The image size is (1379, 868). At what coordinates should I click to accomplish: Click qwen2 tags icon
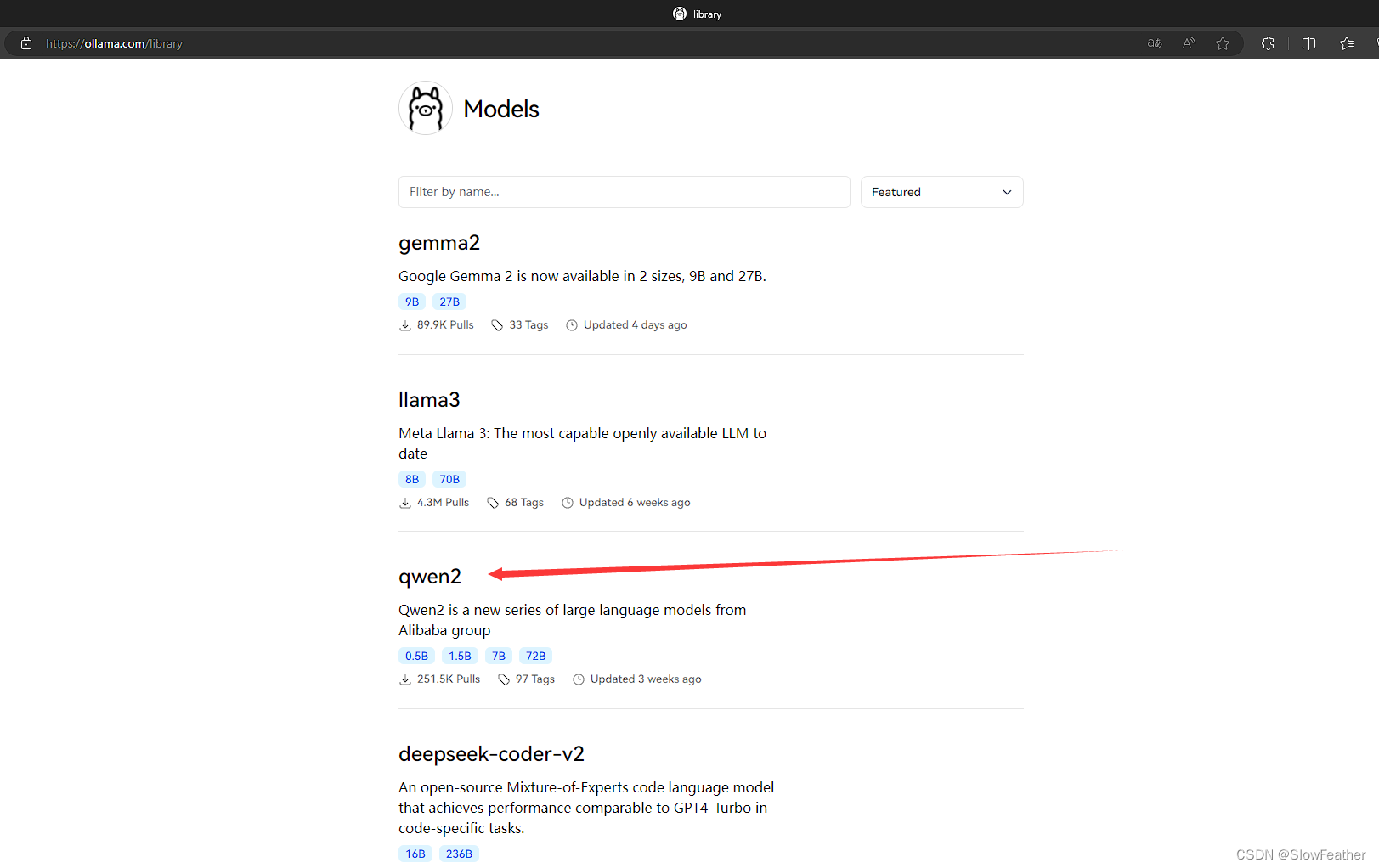coord(504,679)
